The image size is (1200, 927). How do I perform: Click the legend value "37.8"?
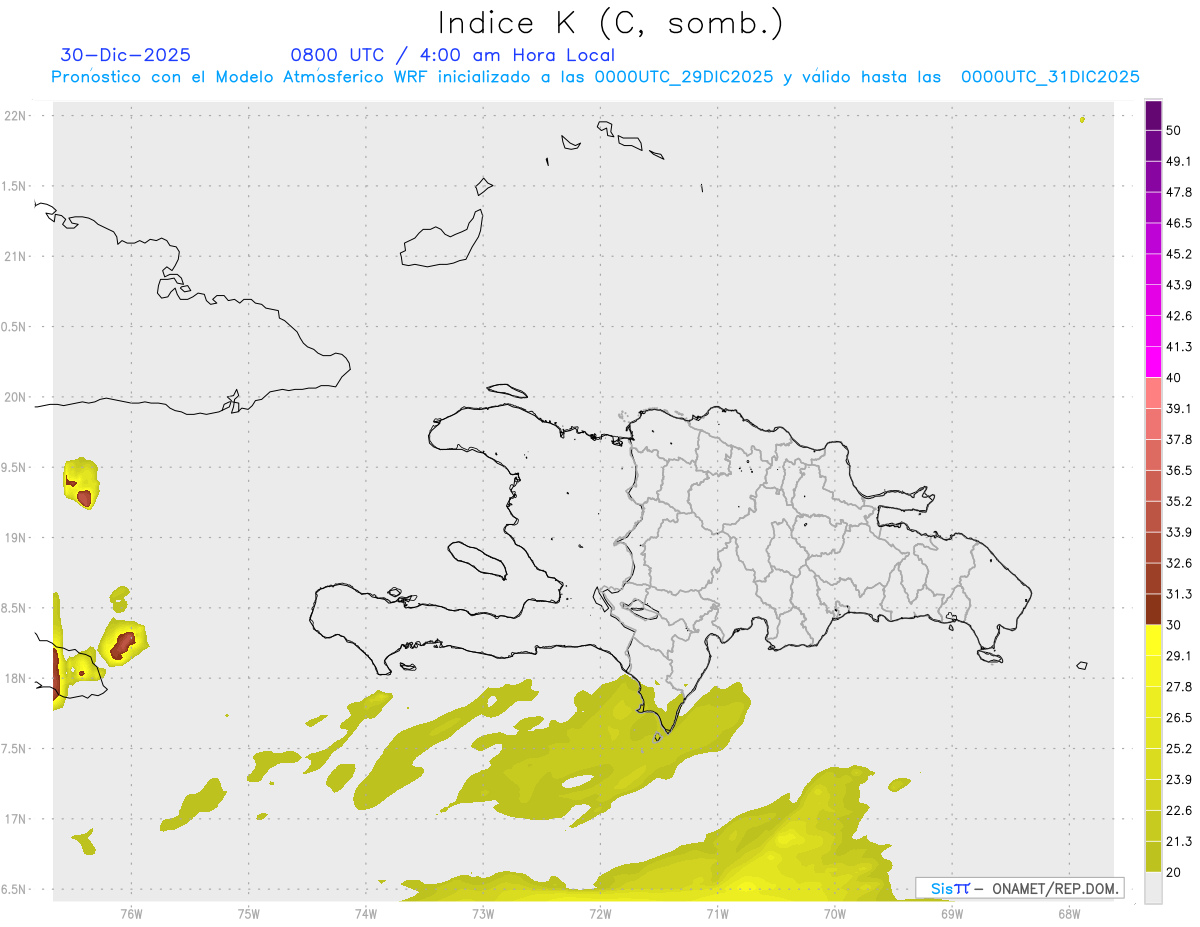pyautogui.click(x=1179, y=439)
